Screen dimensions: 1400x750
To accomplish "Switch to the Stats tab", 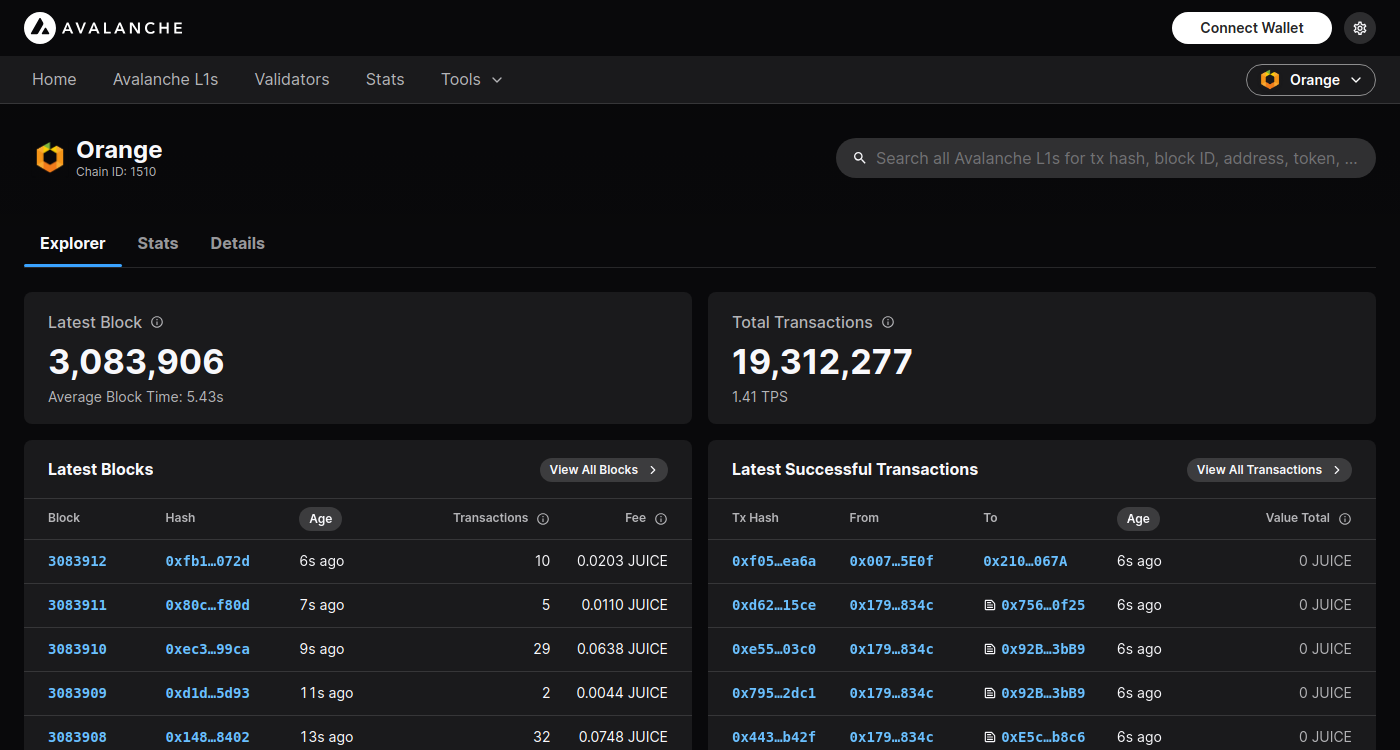I will pos(158,243).
